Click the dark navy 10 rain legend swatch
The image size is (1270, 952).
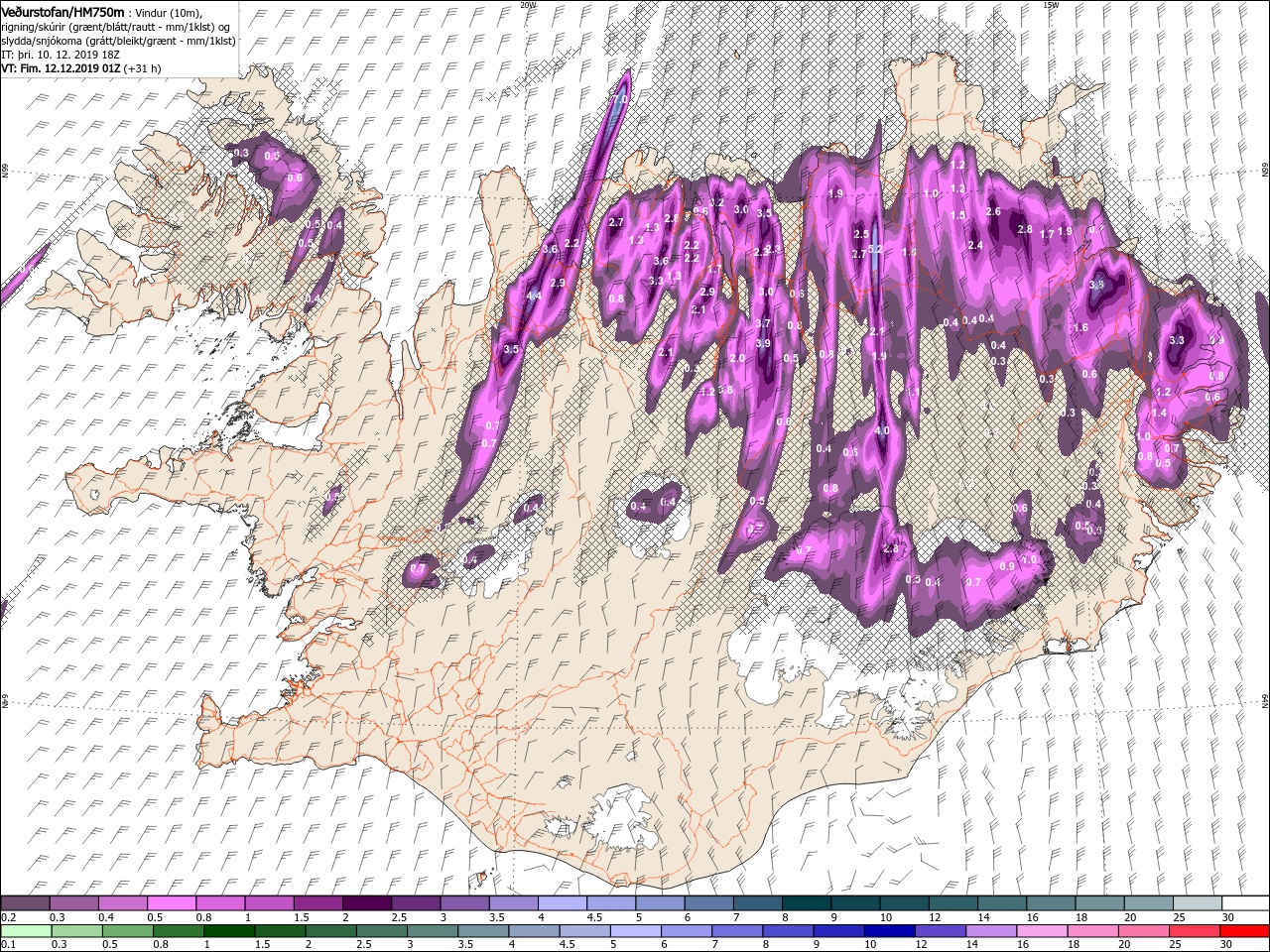(x=887, y=931)
